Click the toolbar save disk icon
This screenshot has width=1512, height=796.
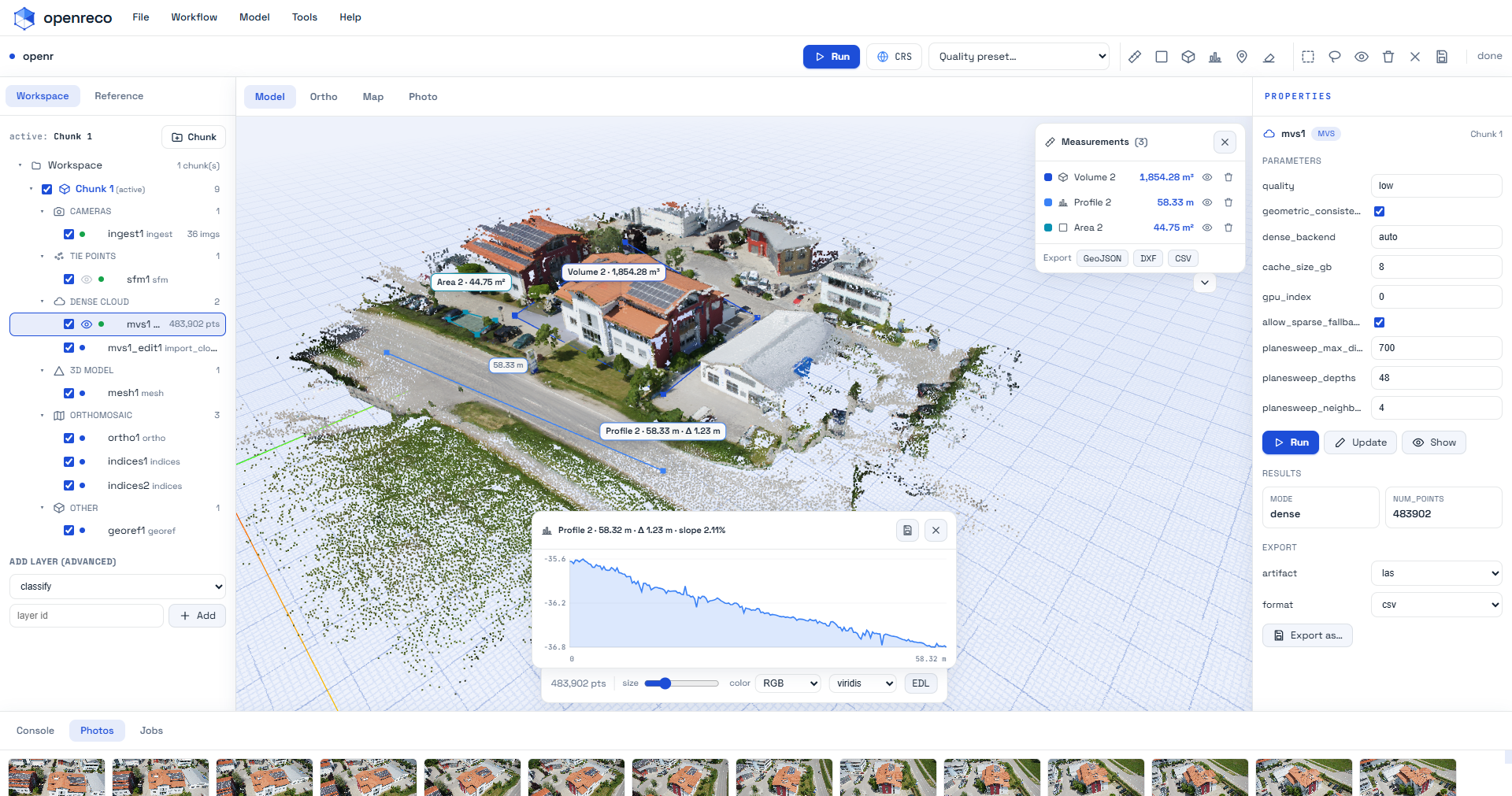pyautogui.click(x=1442, y=57)
